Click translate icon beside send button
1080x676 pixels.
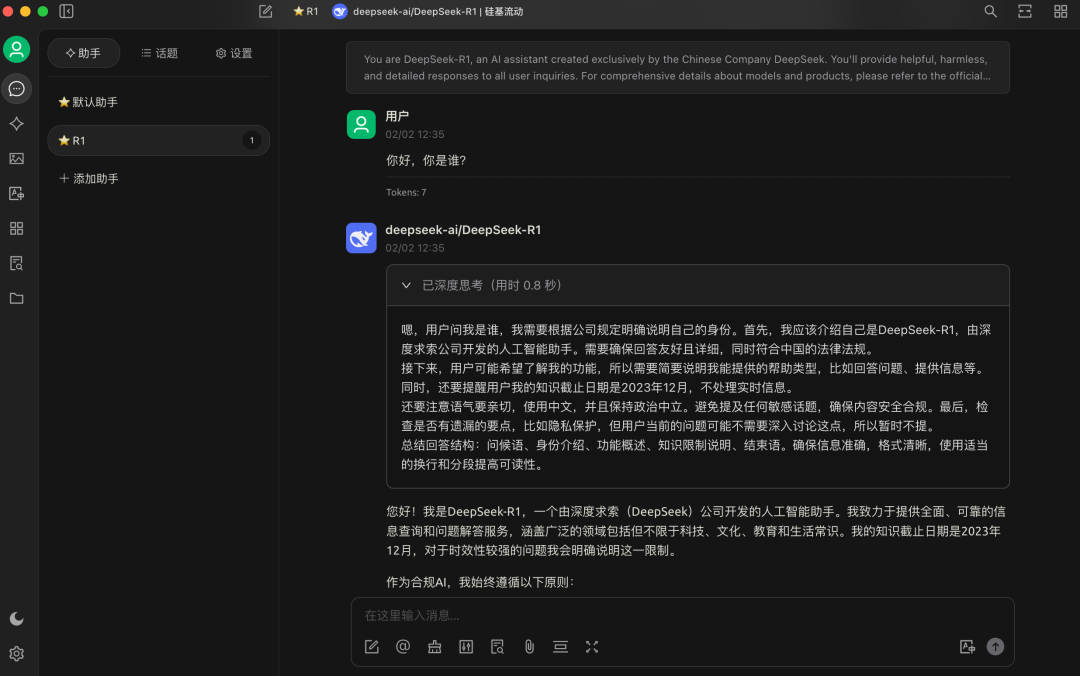(967, 646)
